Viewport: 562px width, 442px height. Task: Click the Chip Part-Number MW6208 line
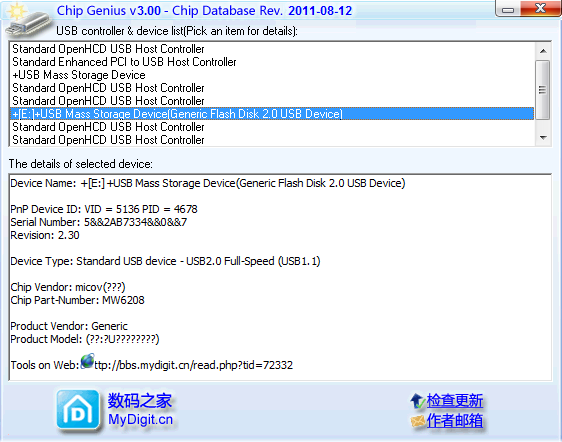coord(77,300)
